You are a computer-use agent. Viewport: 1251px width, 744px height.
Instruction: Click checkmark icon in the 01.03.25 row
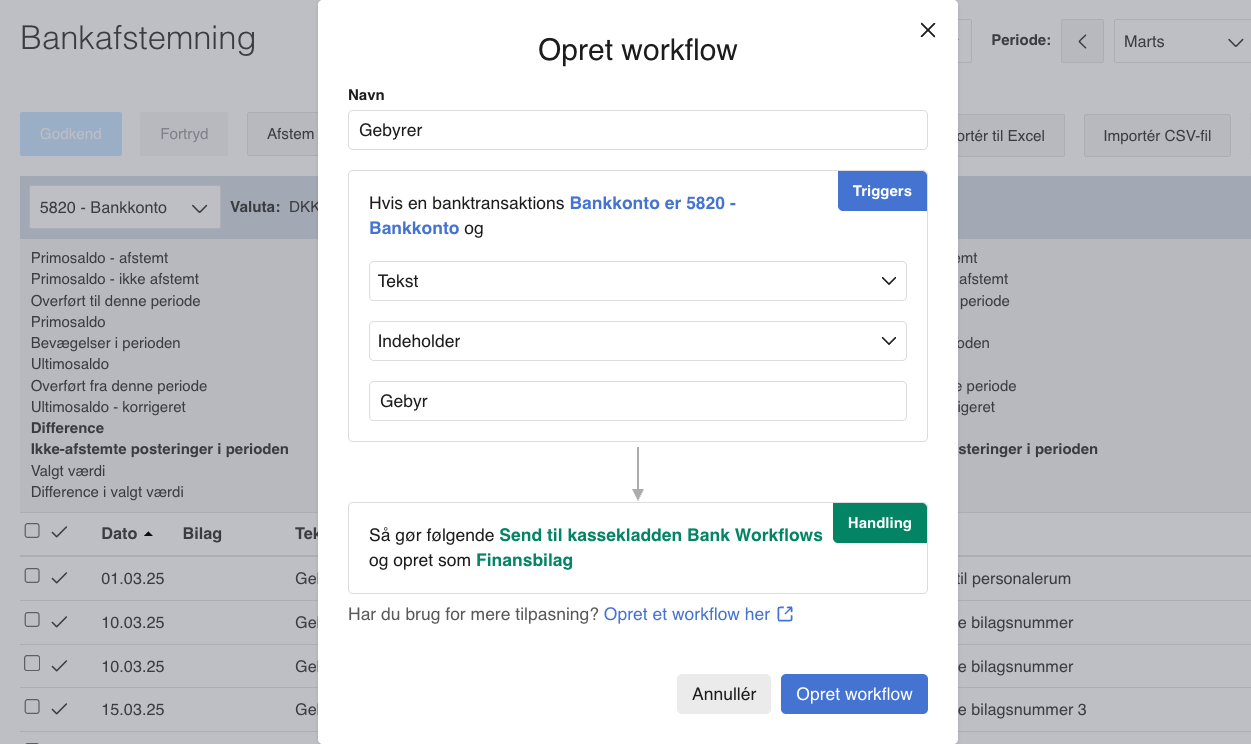click(x=59, y=577)
